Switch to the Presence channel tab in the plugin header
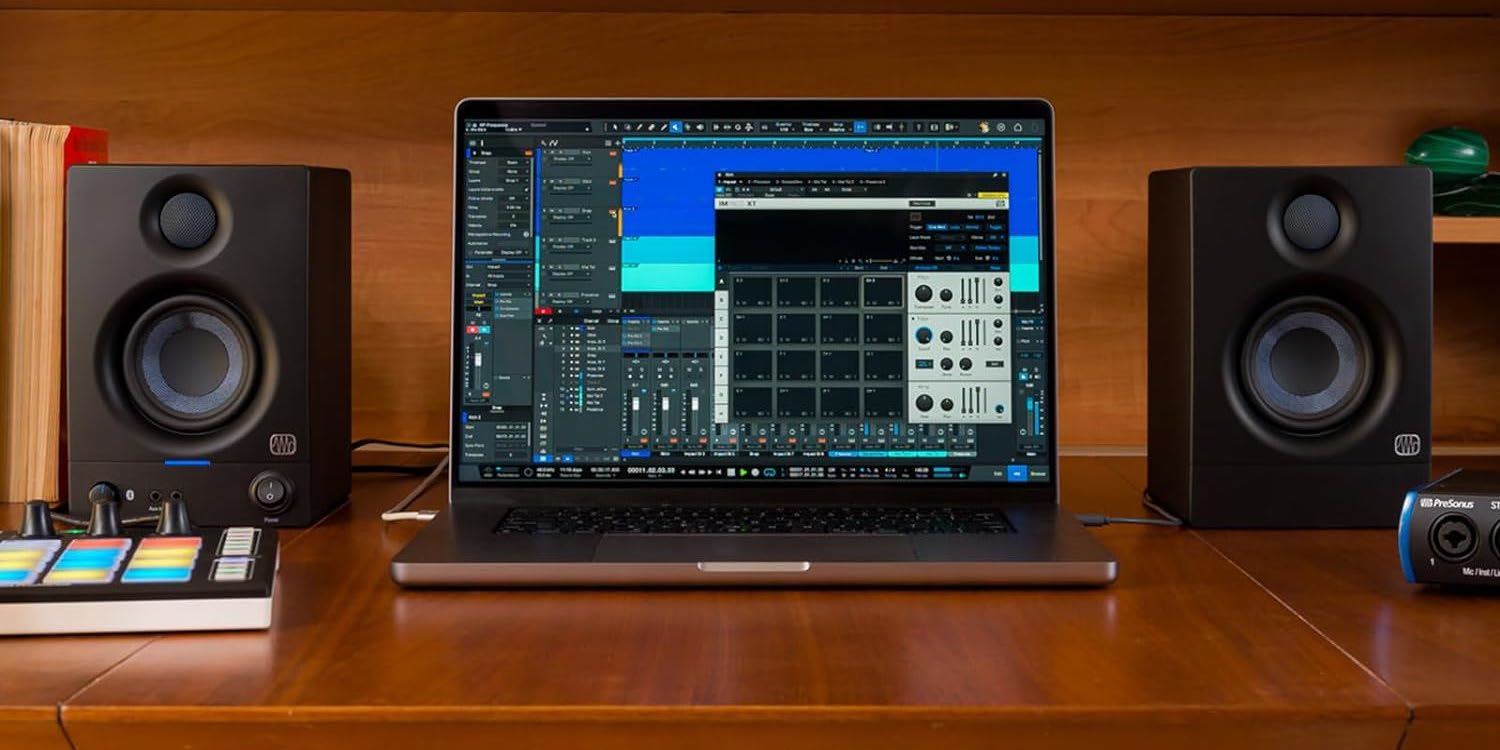The height and width of the screenshot is (750, 1500). tap(761, 181)
